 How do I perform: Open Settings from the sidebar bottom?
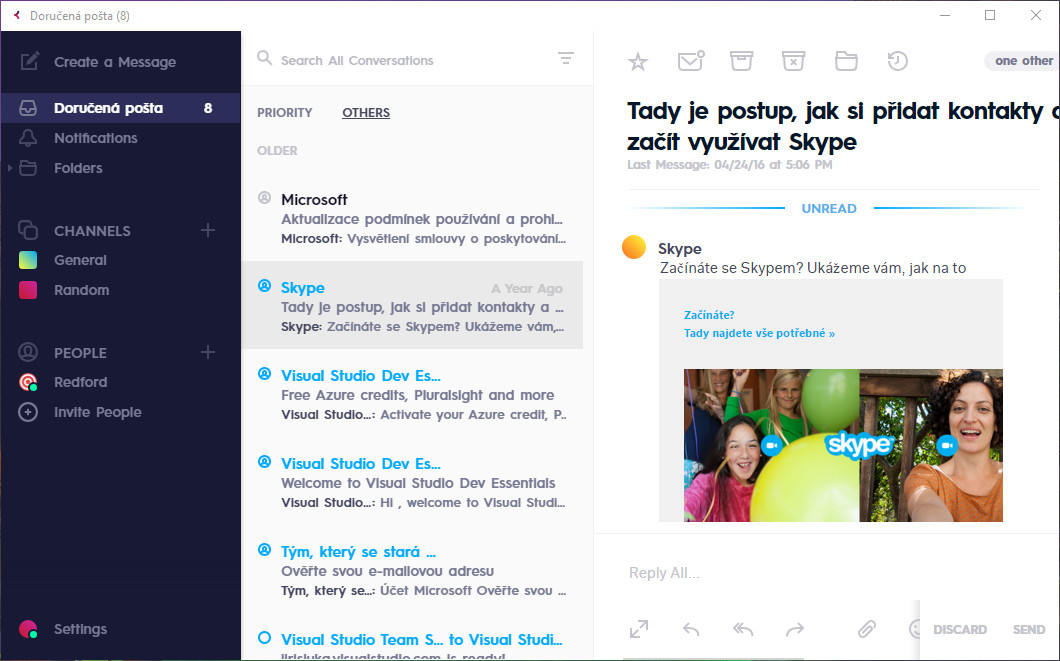coord(80,629)
